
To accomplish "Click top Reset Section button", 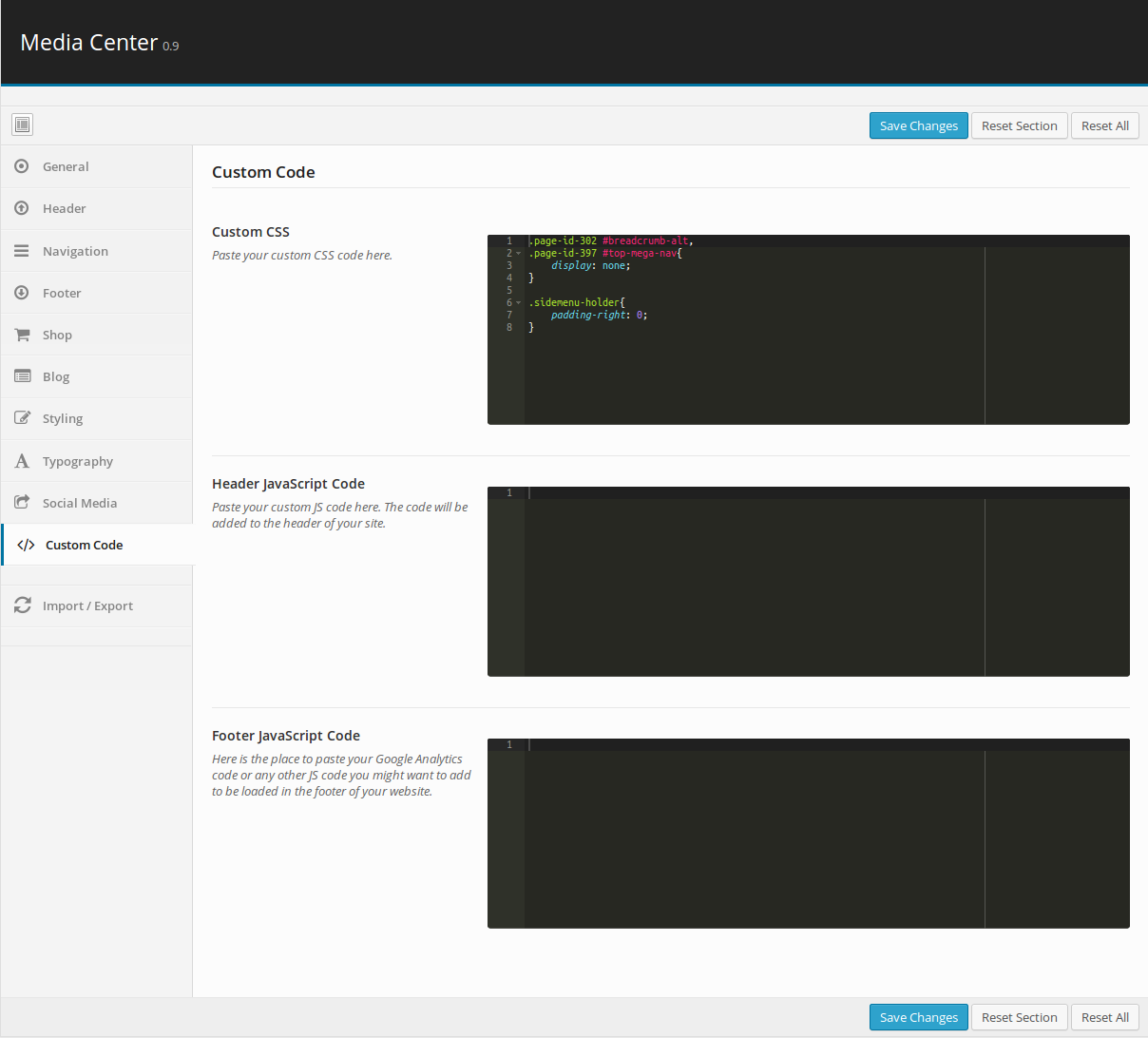I will click(x=1020, y=125).
